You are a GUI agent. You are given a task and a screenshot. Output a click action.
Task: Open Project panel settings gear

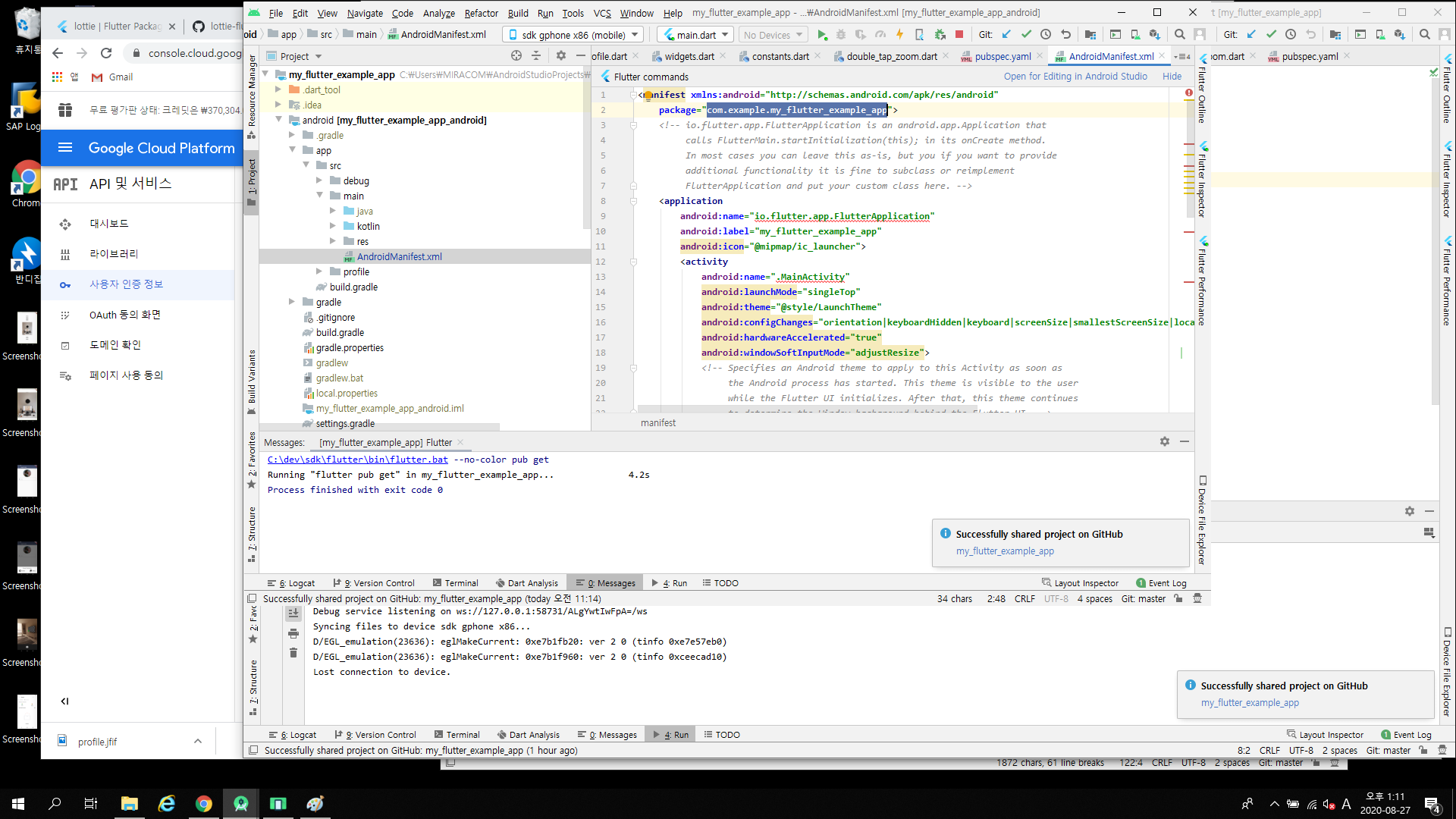560,56
